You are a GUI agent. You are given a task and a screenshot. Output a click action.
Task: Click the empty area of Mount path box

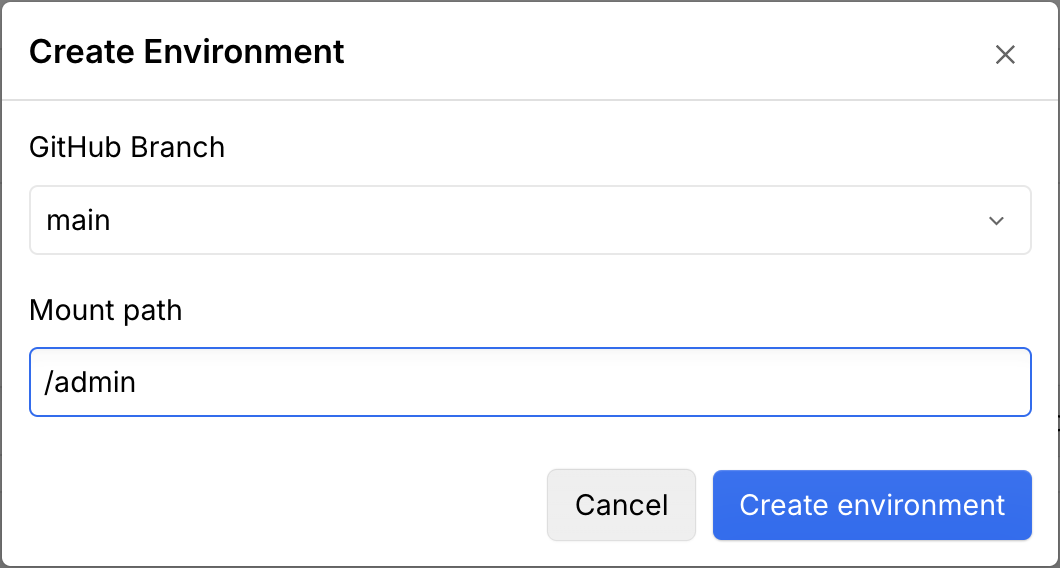point(600,382)
